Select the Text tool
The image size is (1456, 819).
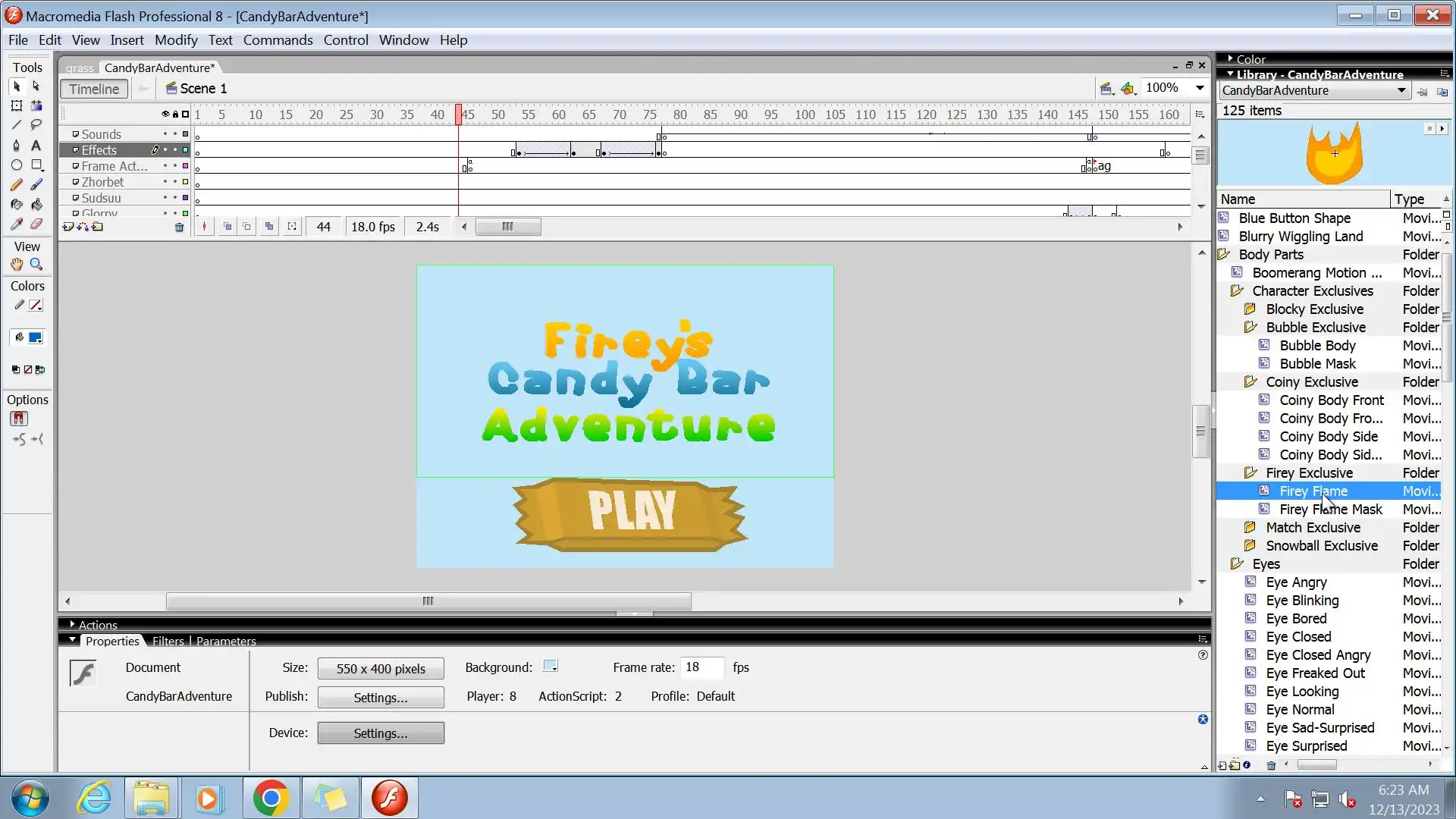coord(36,146)
